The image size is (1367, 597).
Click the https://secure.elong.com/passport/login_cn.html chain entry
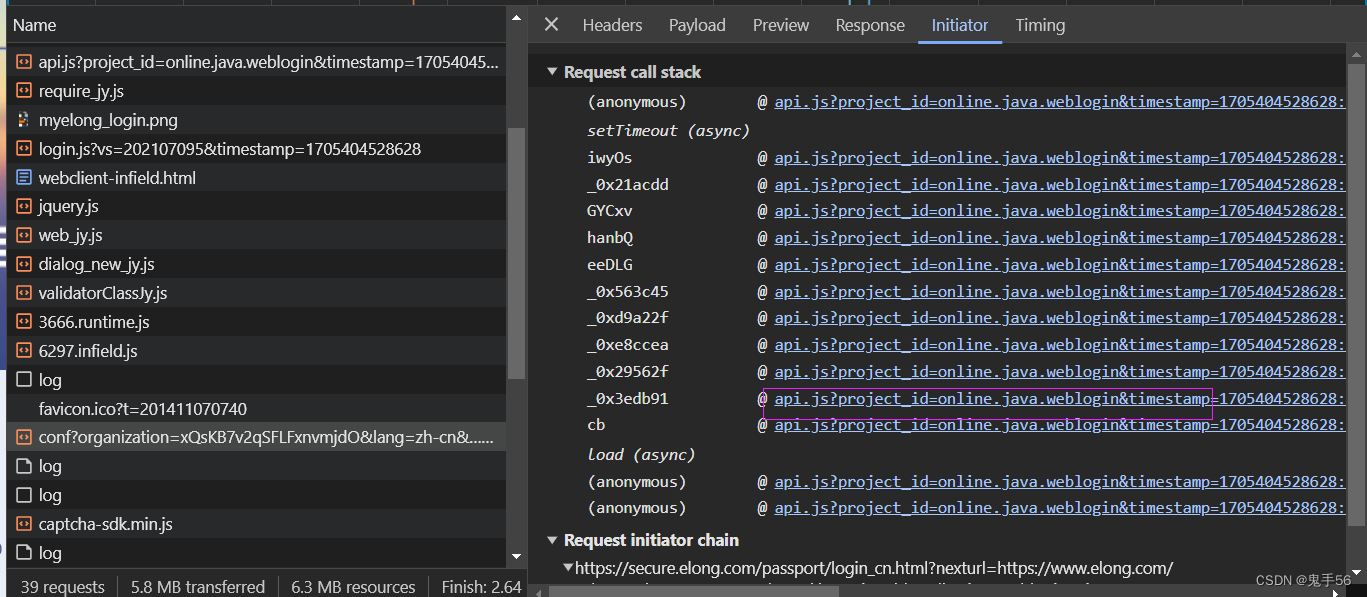(874, 568)
